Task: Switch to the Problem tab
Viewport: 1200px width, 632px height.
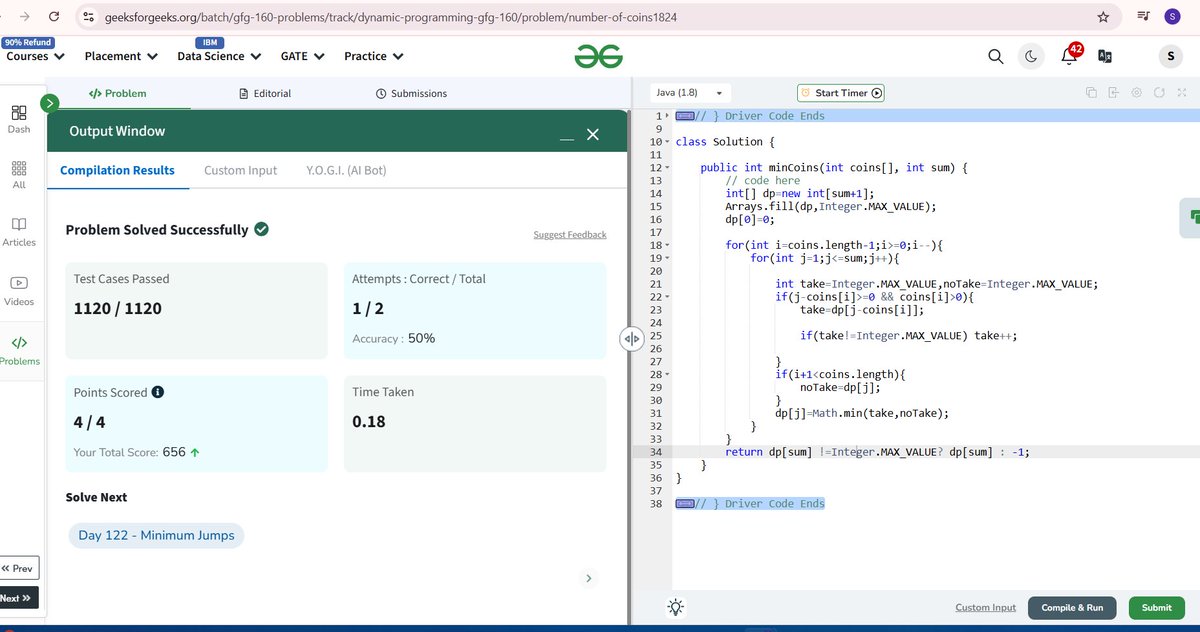Action: [x=118, y=93]
